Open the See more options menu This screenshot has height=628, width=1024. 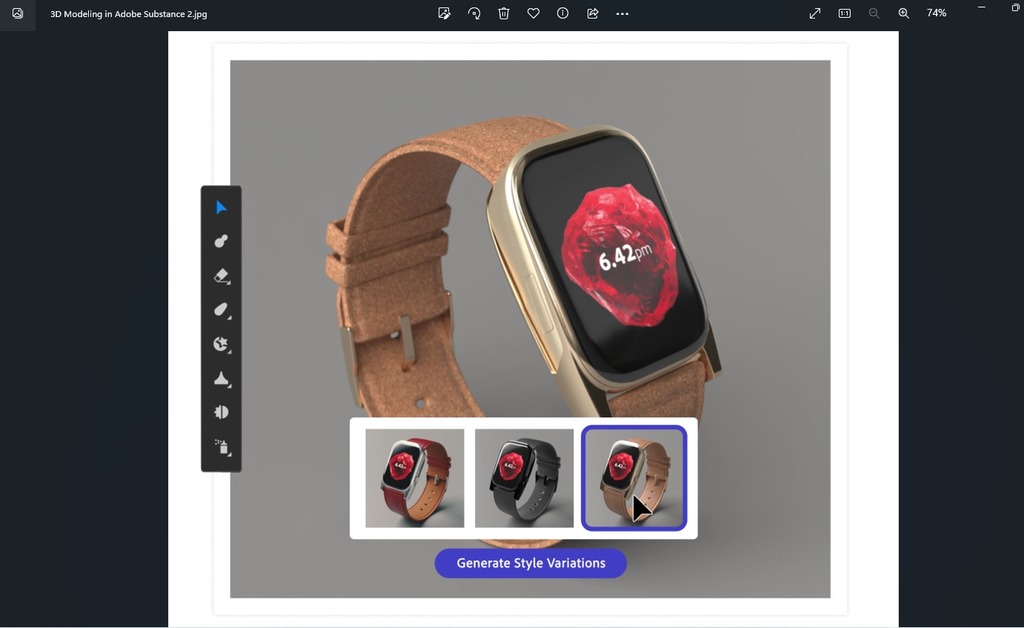click(622, 13)
